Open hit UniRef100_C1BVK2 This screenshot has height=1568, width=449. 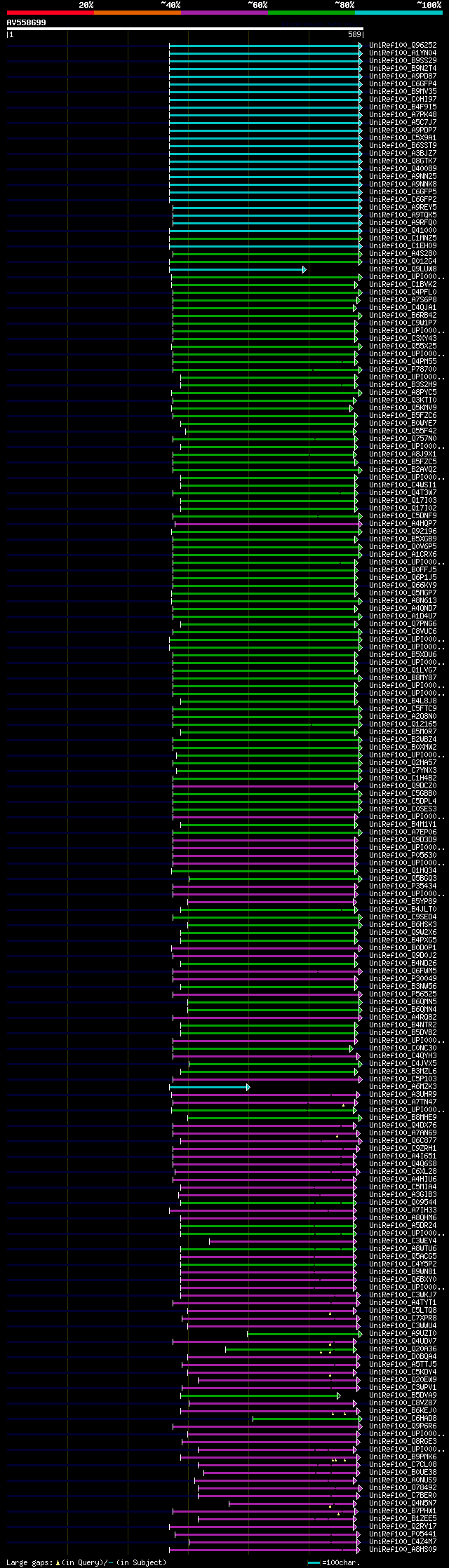(403, 285)
